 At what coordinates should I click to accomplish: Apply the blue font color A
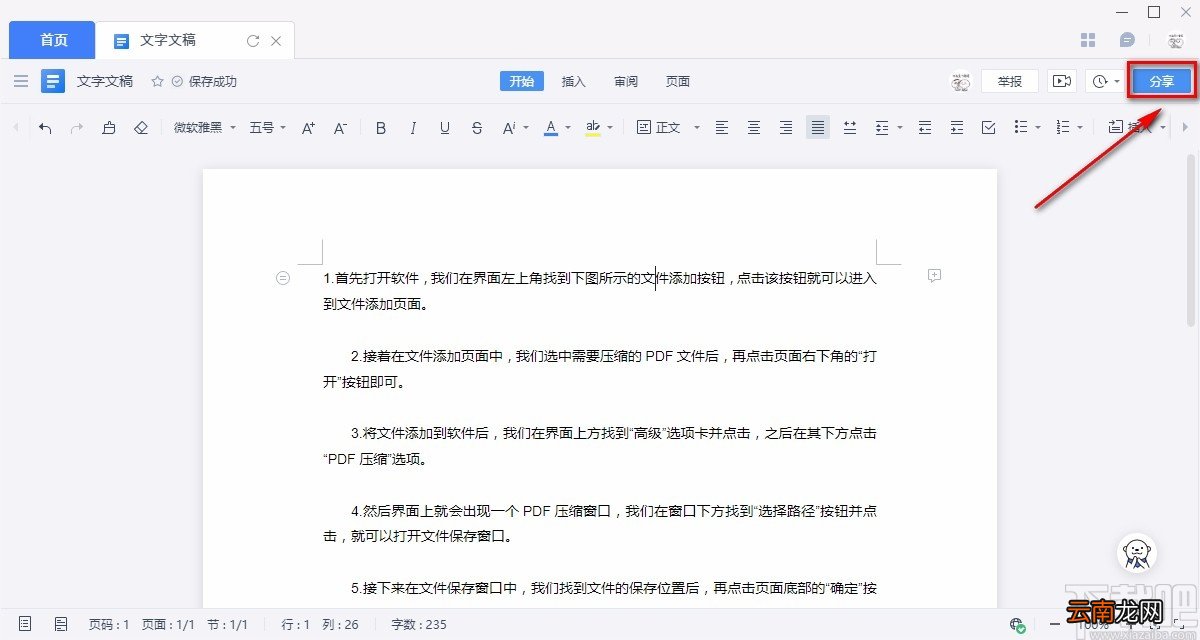pos(550,128)
